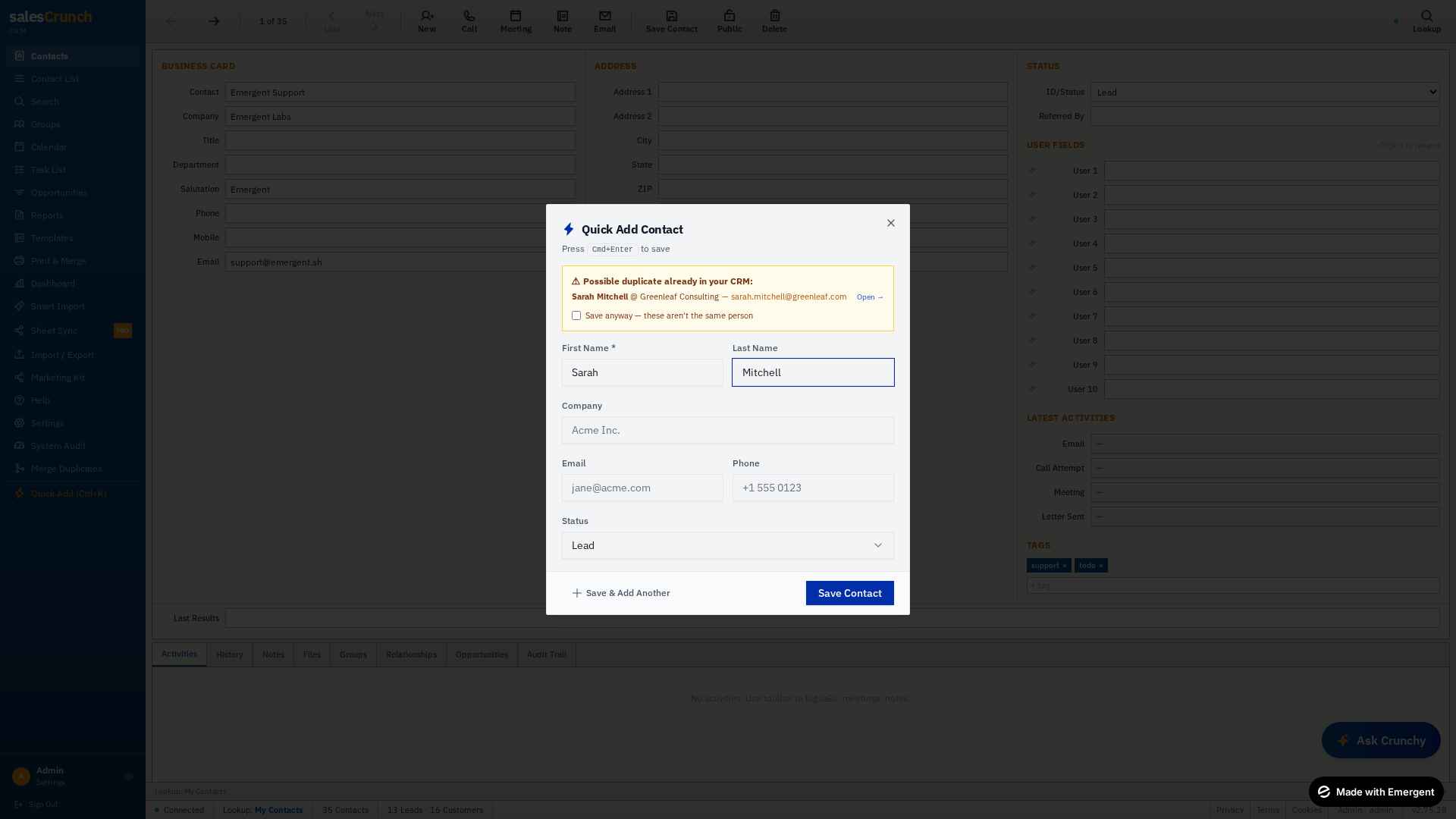Click the Phone field in Quick Add
1456x819 pixels.
[813, 488]
